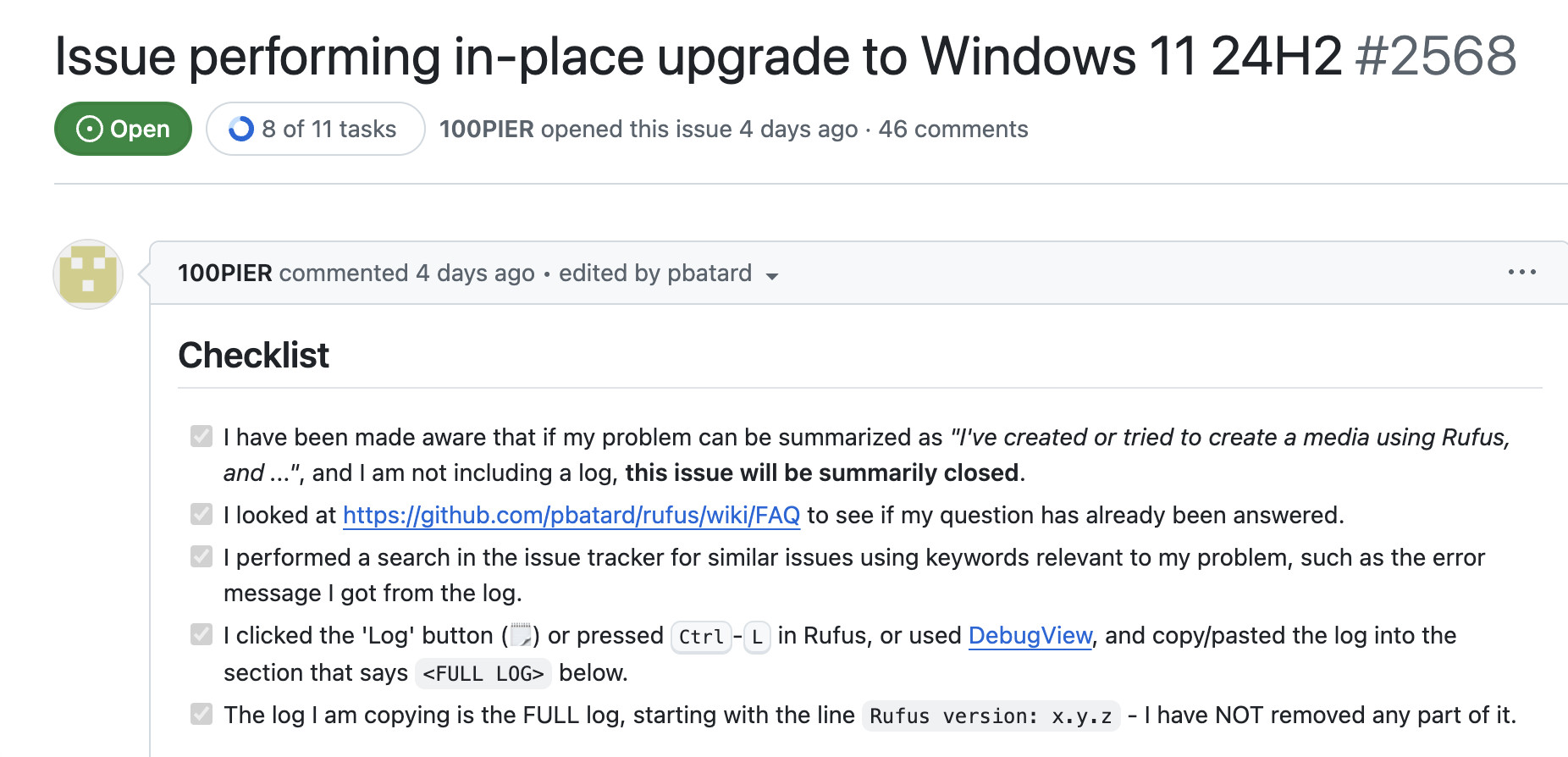The width and height of the screenshot is (1568, 757).
Task: Toggle the checkbox for looking at the FAQ
Action: pos(202,514)
